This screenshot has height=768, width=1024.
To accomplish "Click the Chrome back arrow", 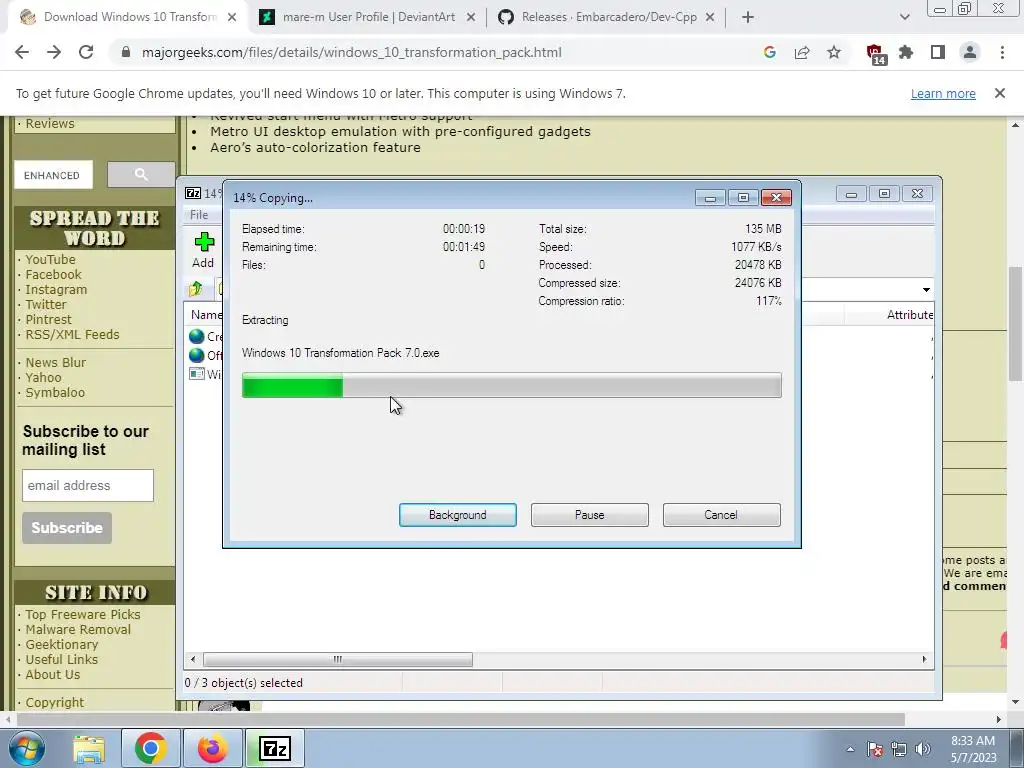I will click(22, 52).
